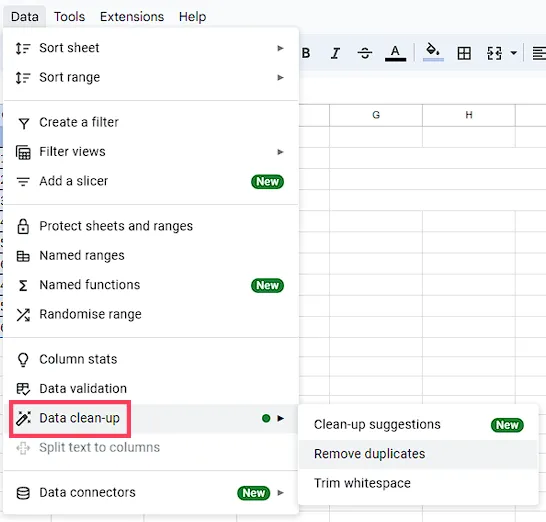This screenshot has width=546, height=522.
Task: Click the magic wand Data clean-up icon
Action: (23, 418)
